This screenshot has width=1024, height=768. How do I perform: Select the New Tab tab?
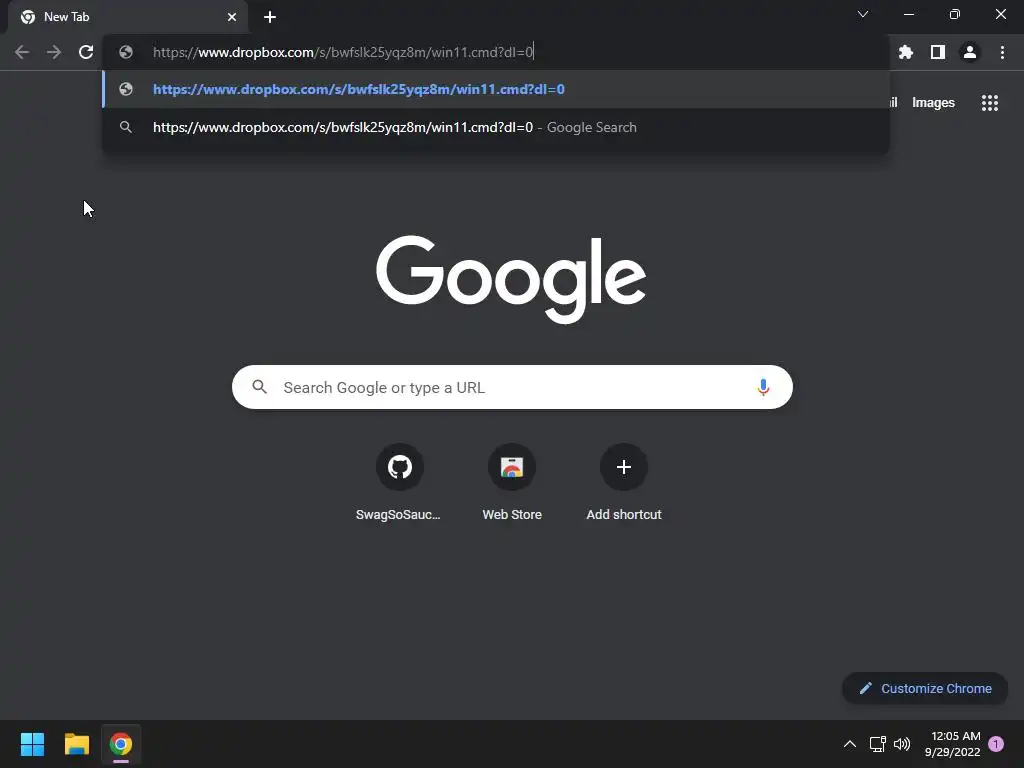click(x=128, y=17)
